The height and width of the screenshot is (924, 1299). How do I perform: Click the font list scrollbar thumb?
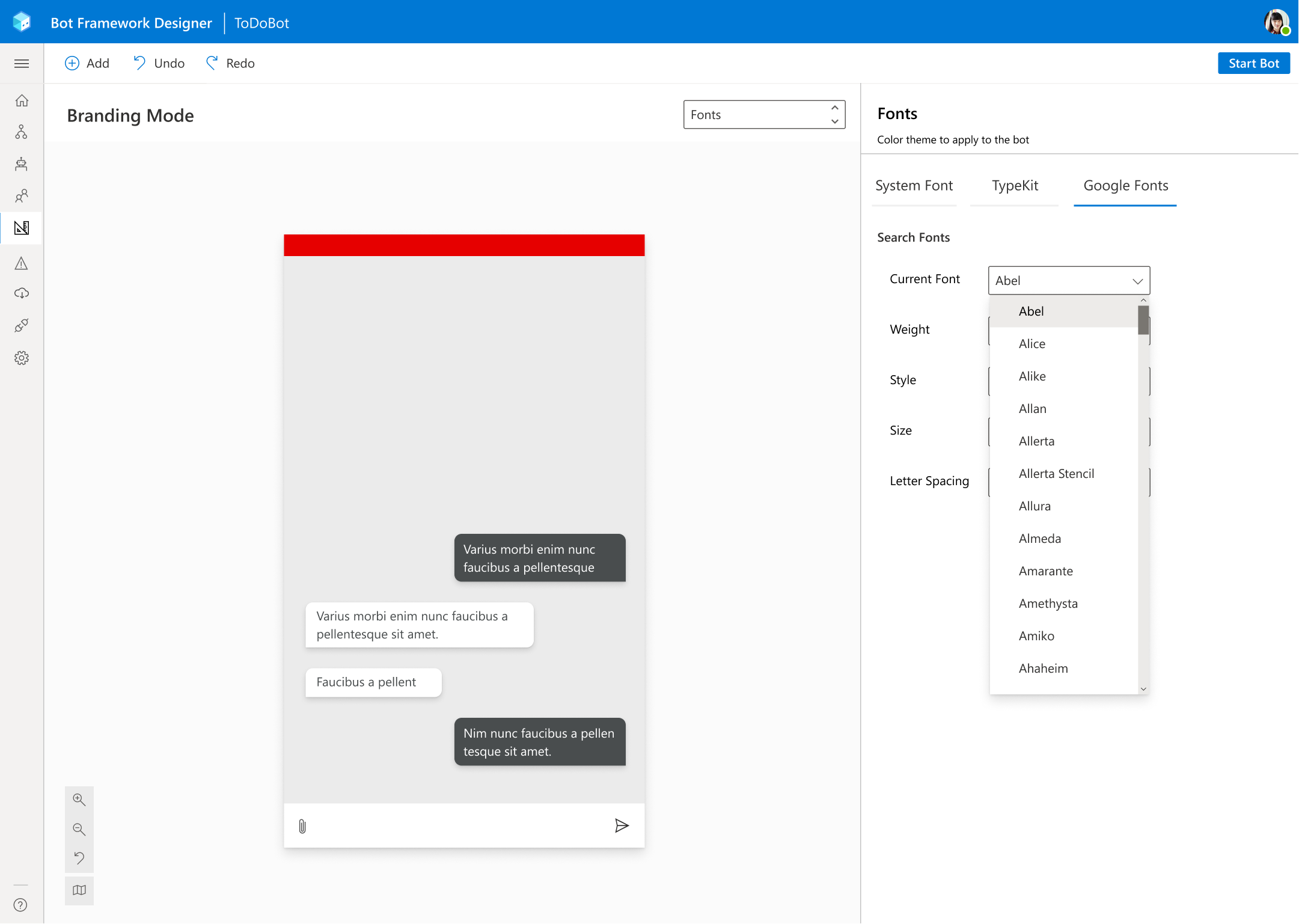(x=1143, y=319)
